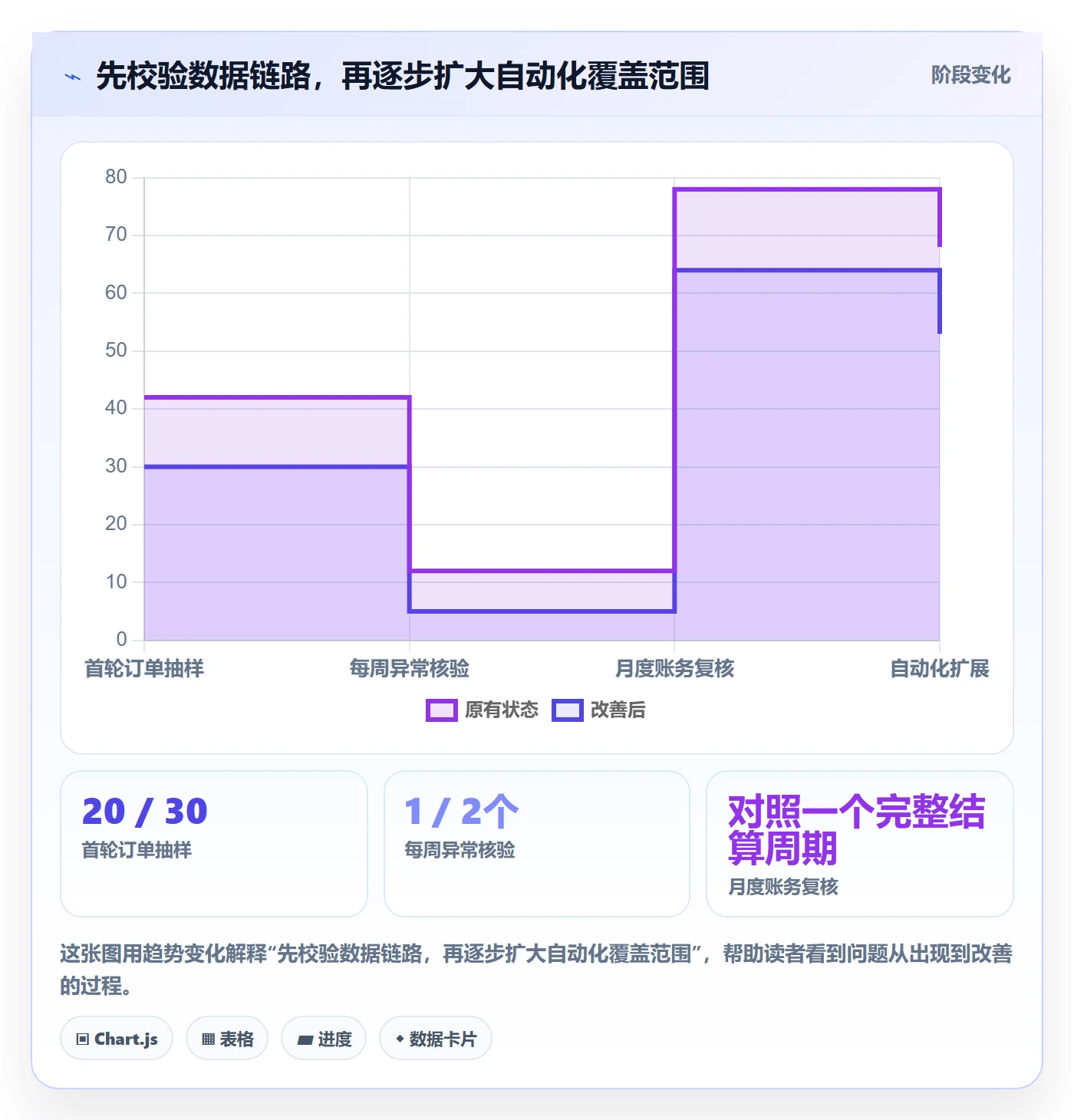Toggle the 原有状态 legend entry
Image resolution: width=1074 pixels, height=1120 pixels.
483,710
